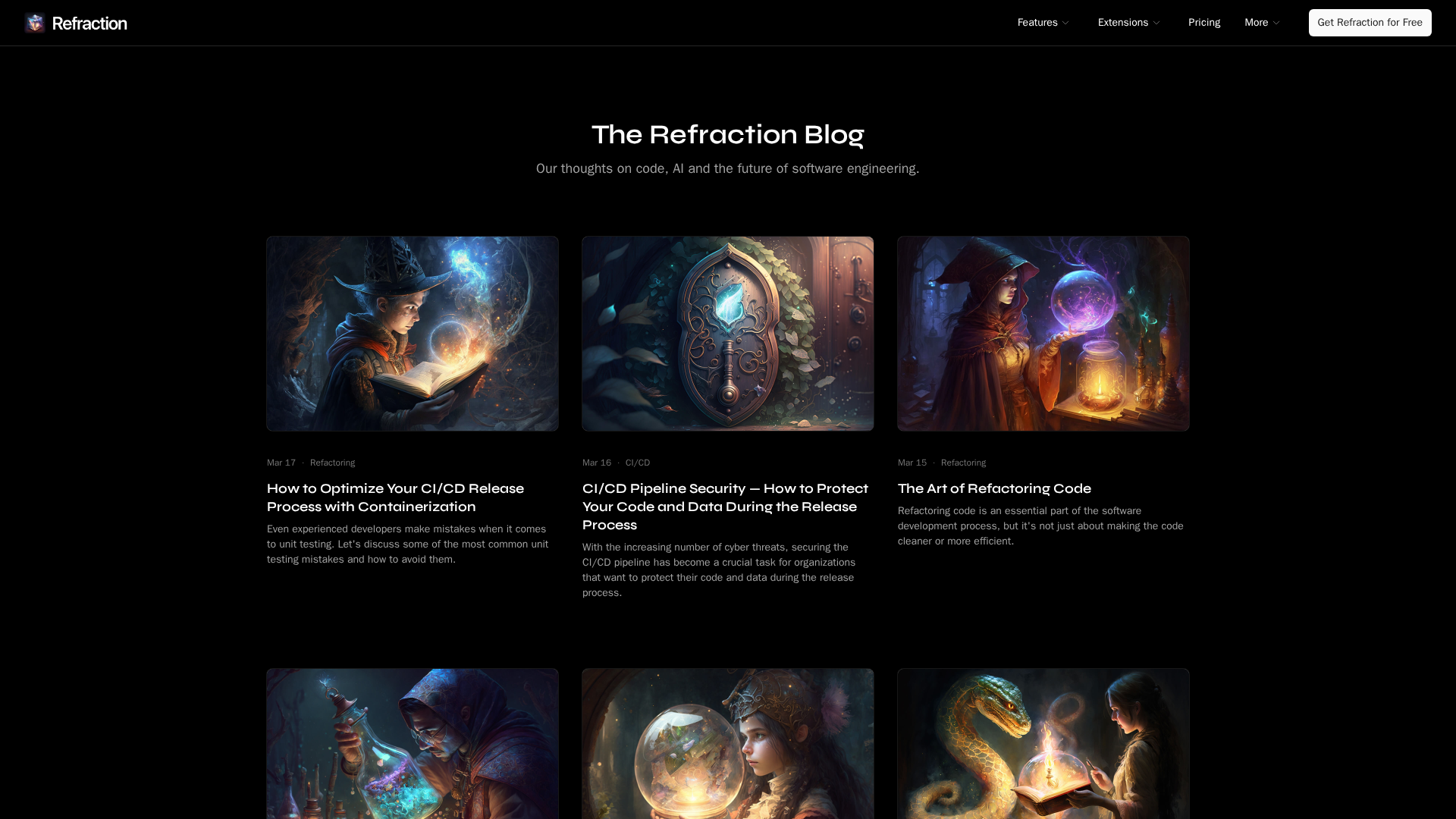Select the Refactoring tag on Mar 17 post
The image size is (1456, 819).
pyautogui.click(x=332, y=463)
